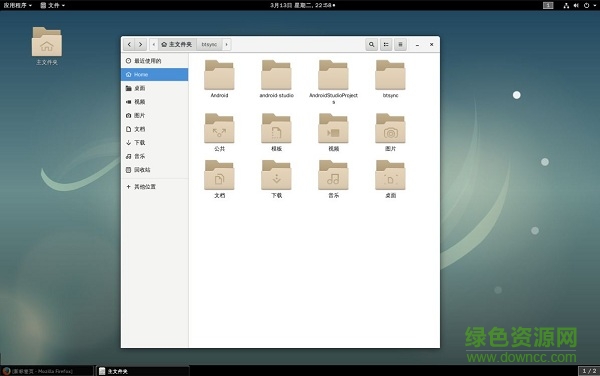Open 音乐 in the sidebar
Screen dimensions: 600x376
click(x=155, y=156)
